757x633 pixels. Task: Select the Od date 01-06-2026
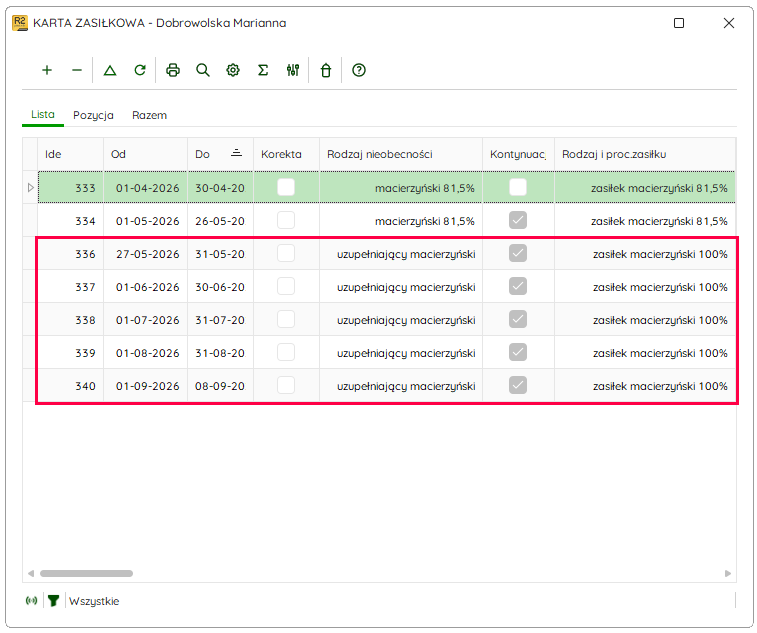(145, 287)
